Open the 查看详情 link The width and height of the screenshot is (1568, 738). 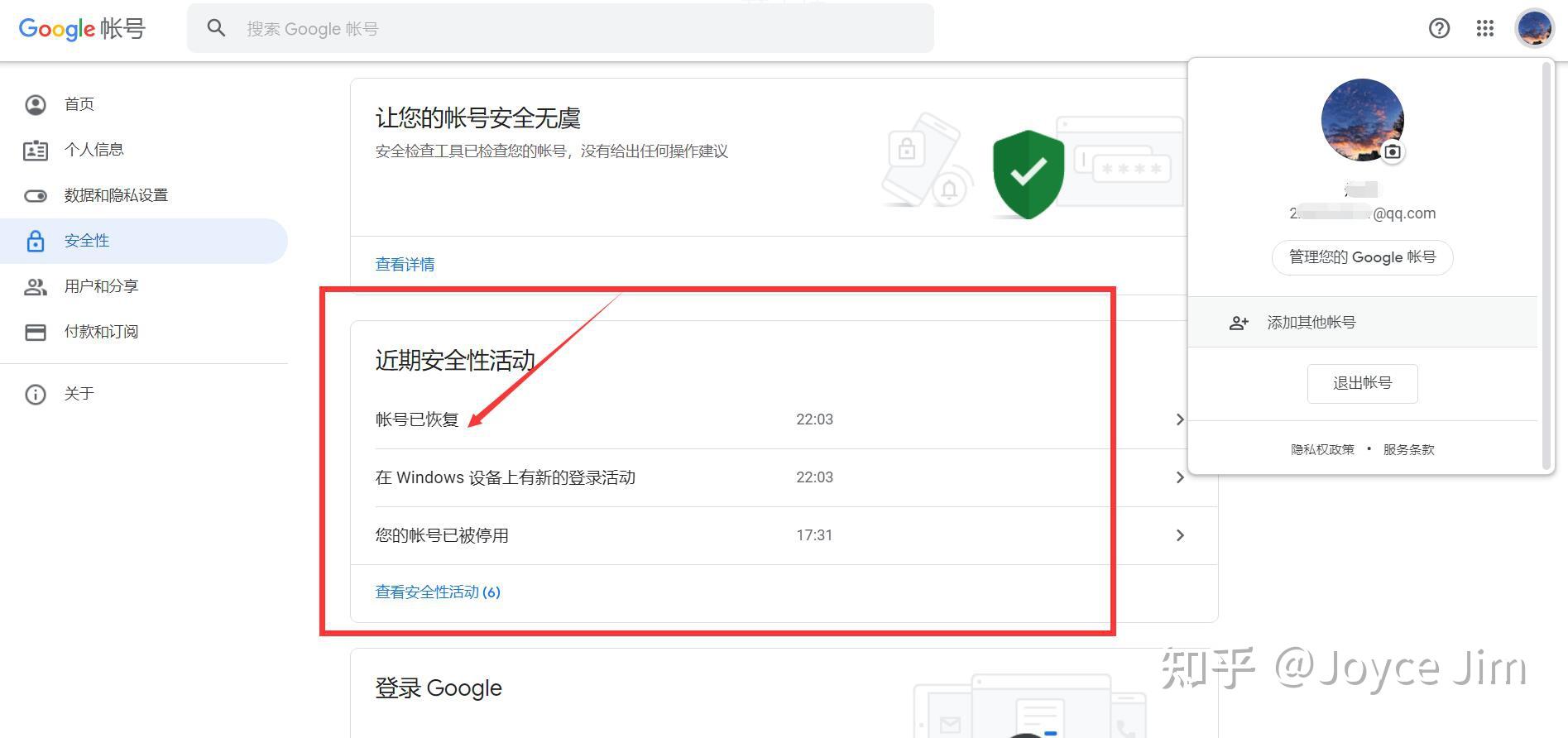405,265
